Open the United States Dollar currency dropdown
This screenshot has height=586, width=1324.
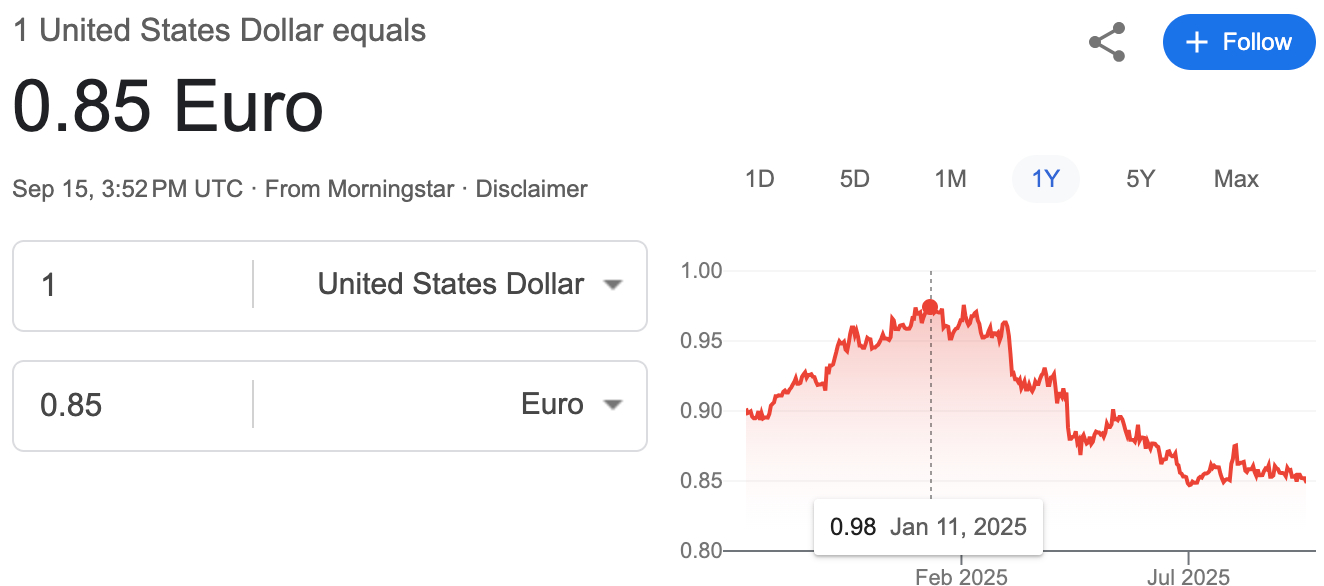point(470,285)
